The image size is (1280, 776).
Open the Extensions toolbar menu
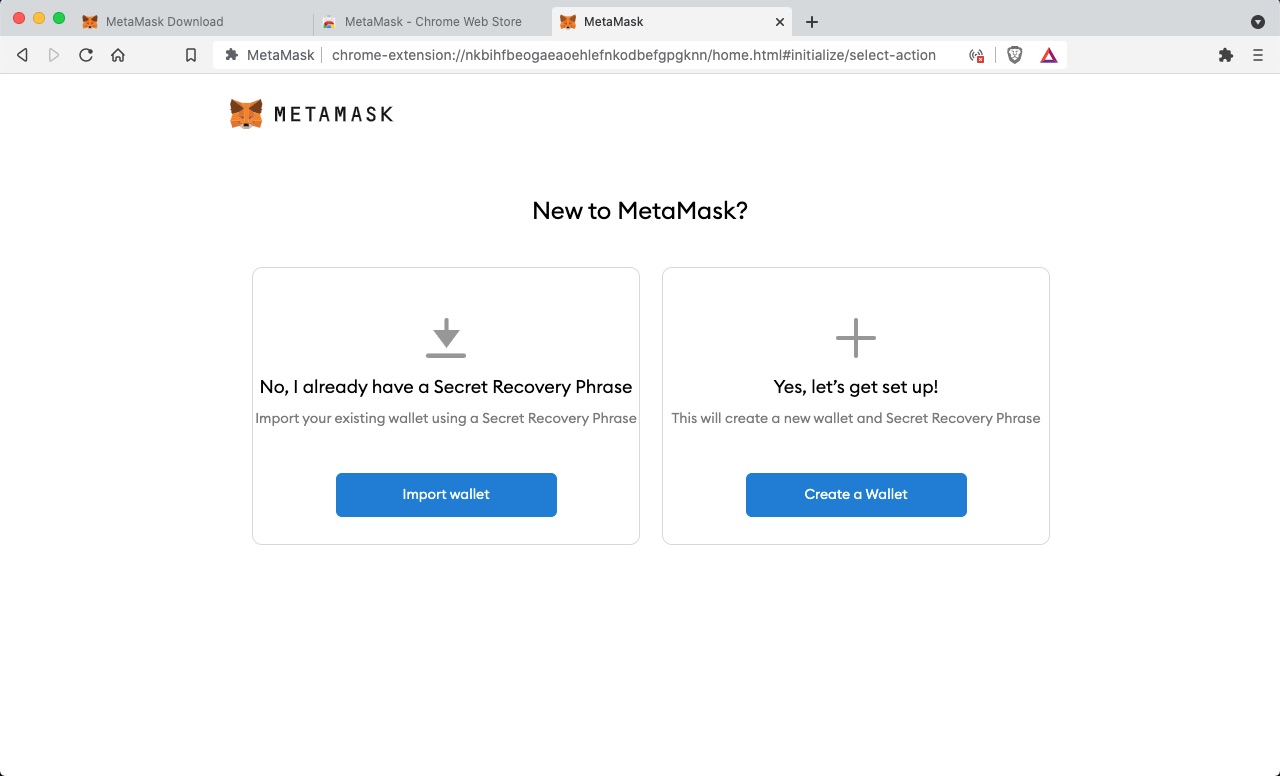[x=1226, y=55]
